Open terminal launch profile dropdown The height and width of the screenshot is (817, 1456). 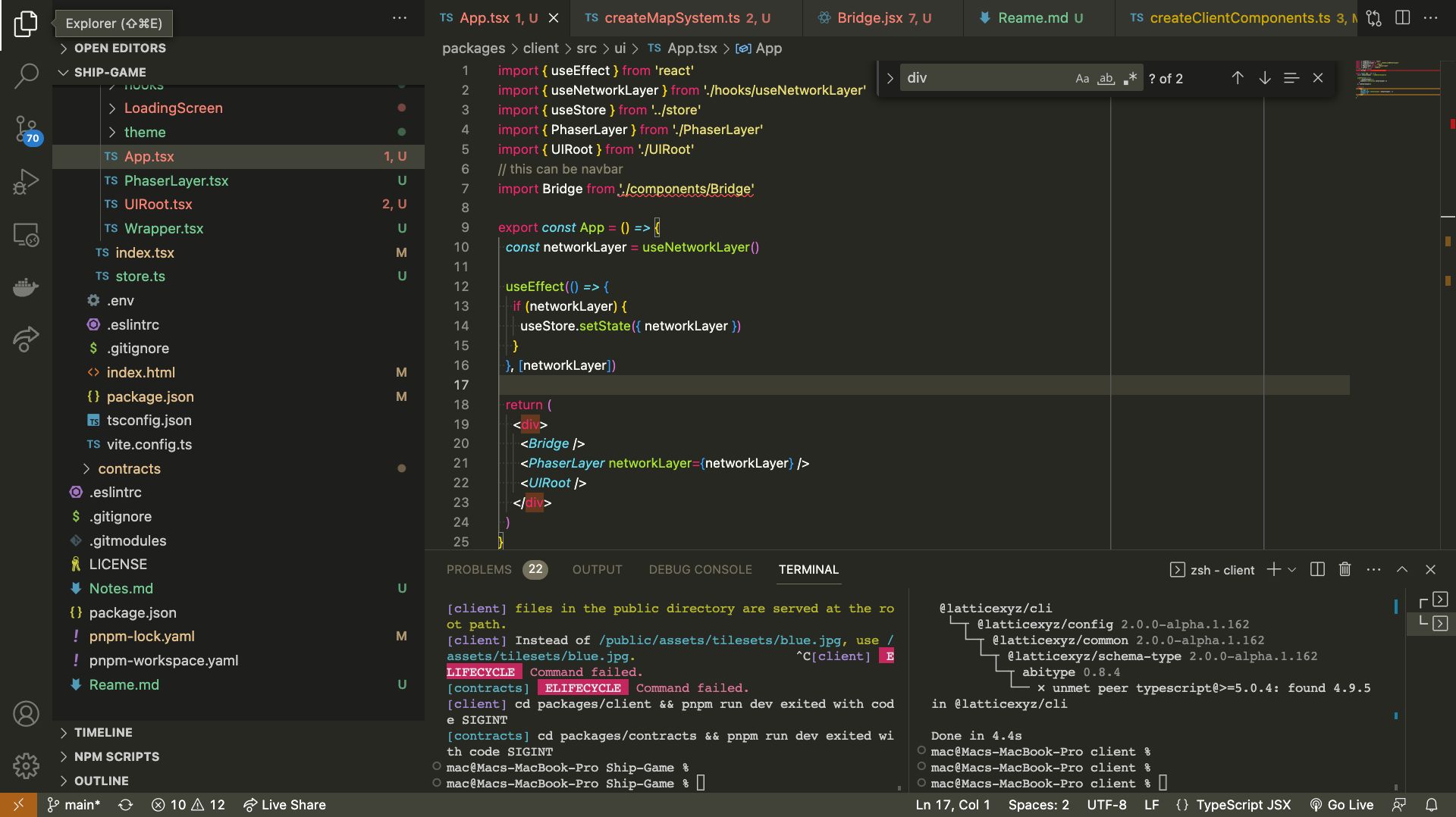point(1291,569)
